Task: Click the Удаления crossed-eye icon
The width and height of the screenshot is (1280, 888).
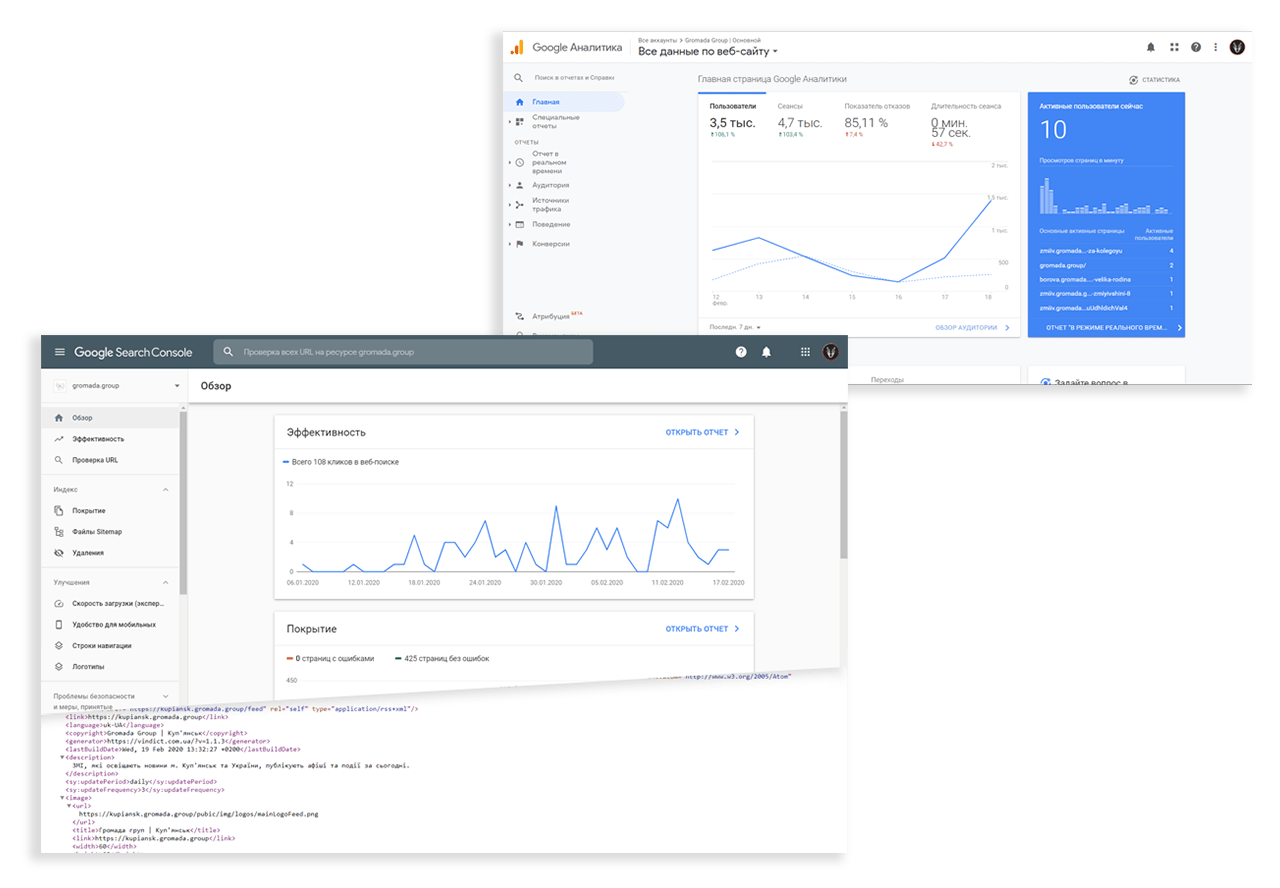Action: (59, 553)
